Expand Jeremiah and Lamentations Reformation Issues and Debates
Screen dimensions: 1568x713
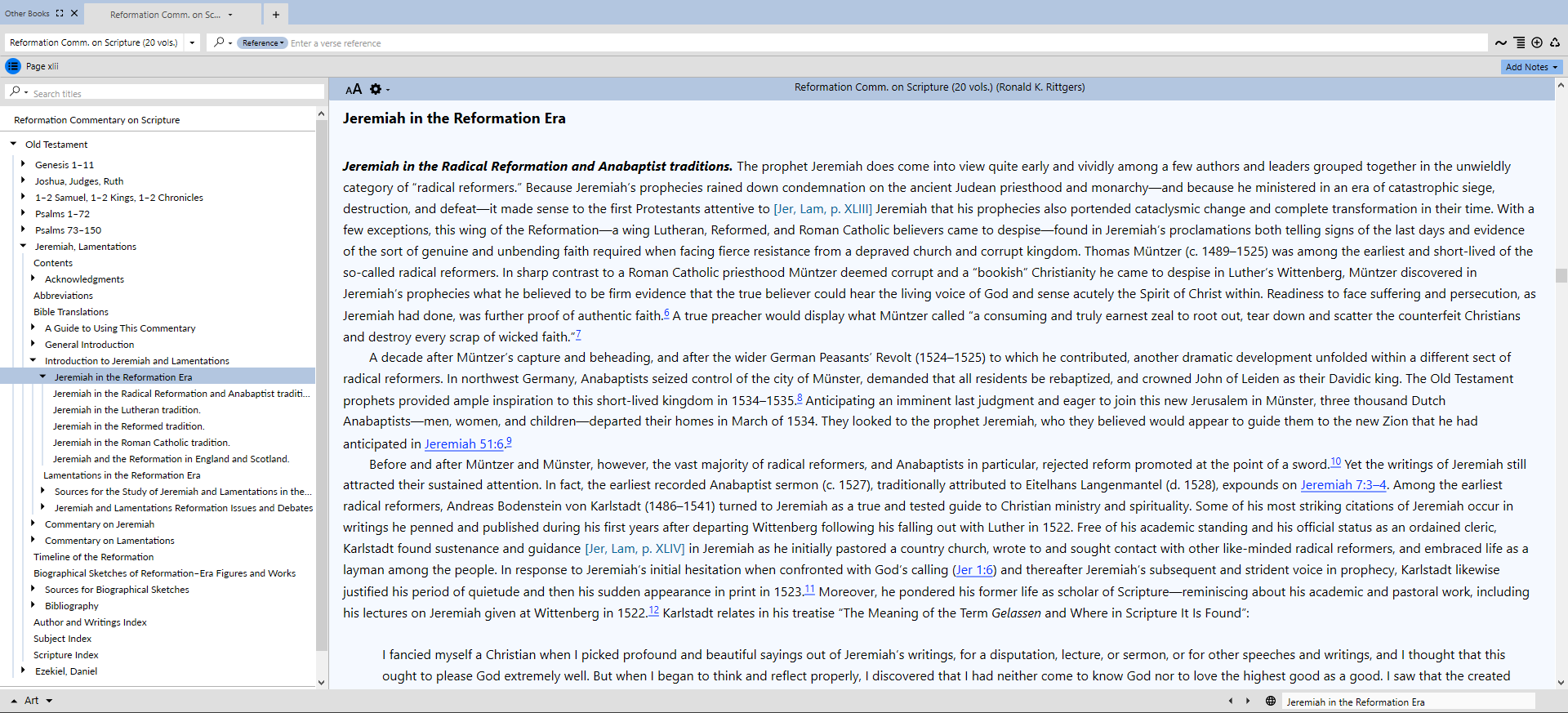point(42,507)
